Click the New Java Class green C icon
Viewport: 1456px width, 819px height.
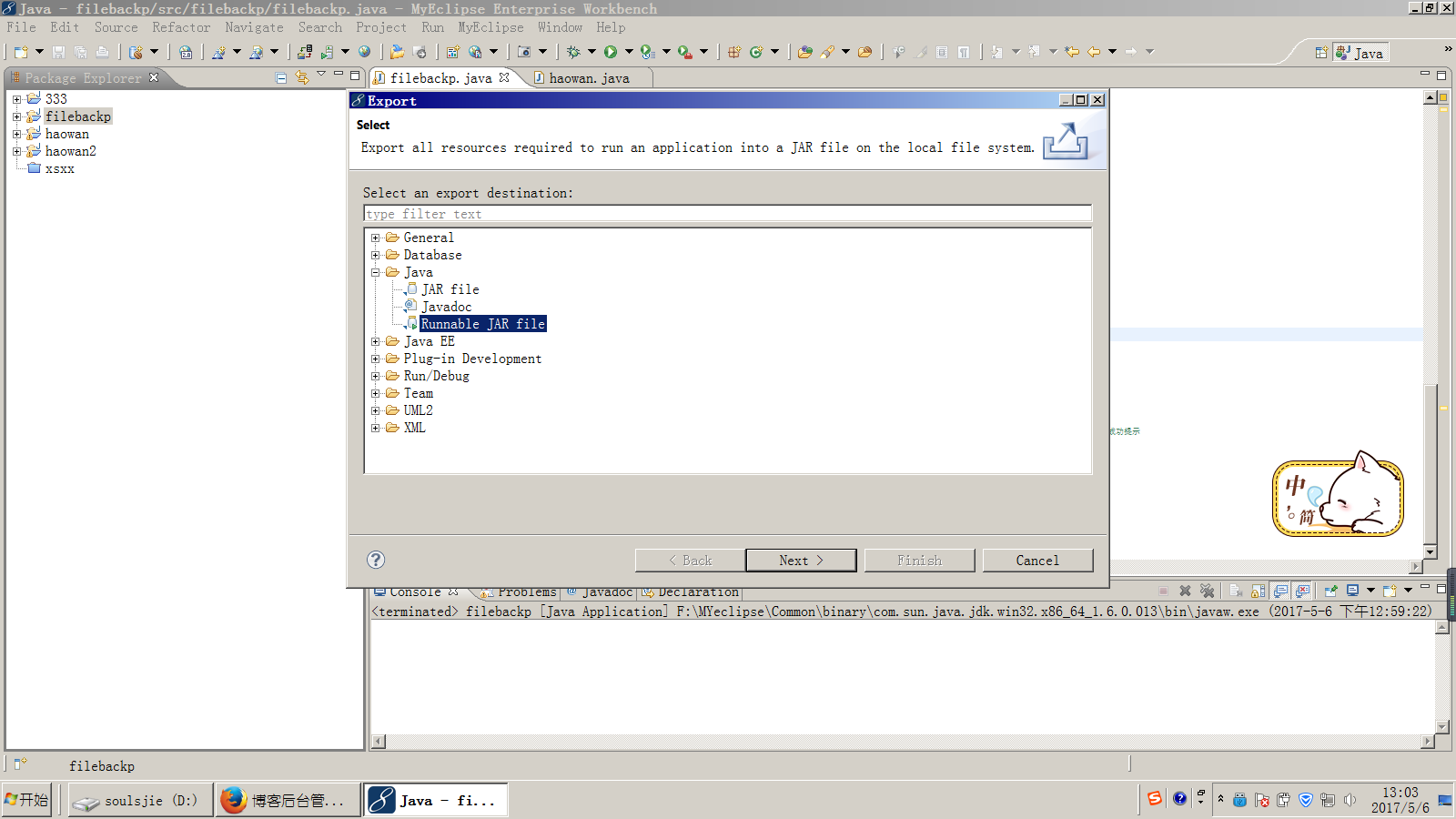[755, 52]
